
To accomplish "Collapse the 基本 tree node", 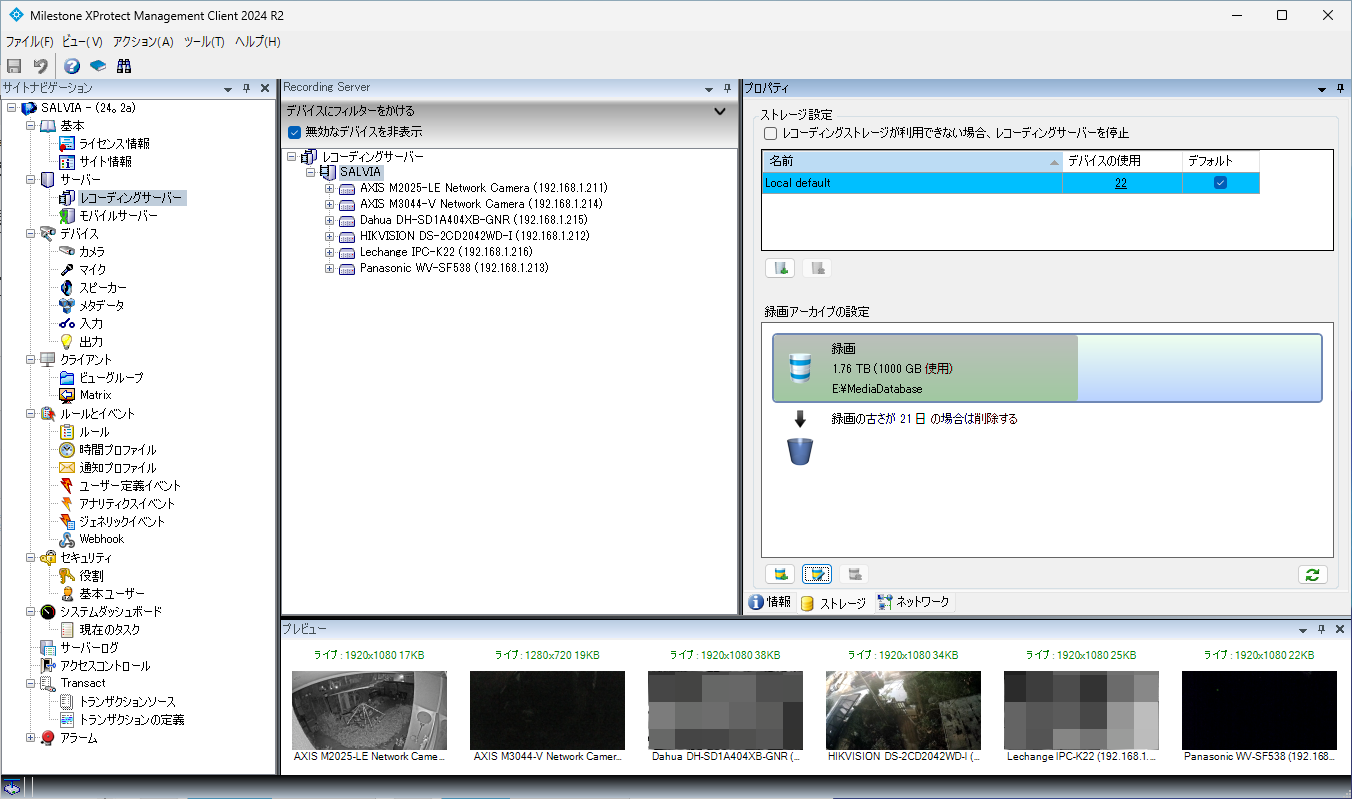I will [x=30, y=126].
